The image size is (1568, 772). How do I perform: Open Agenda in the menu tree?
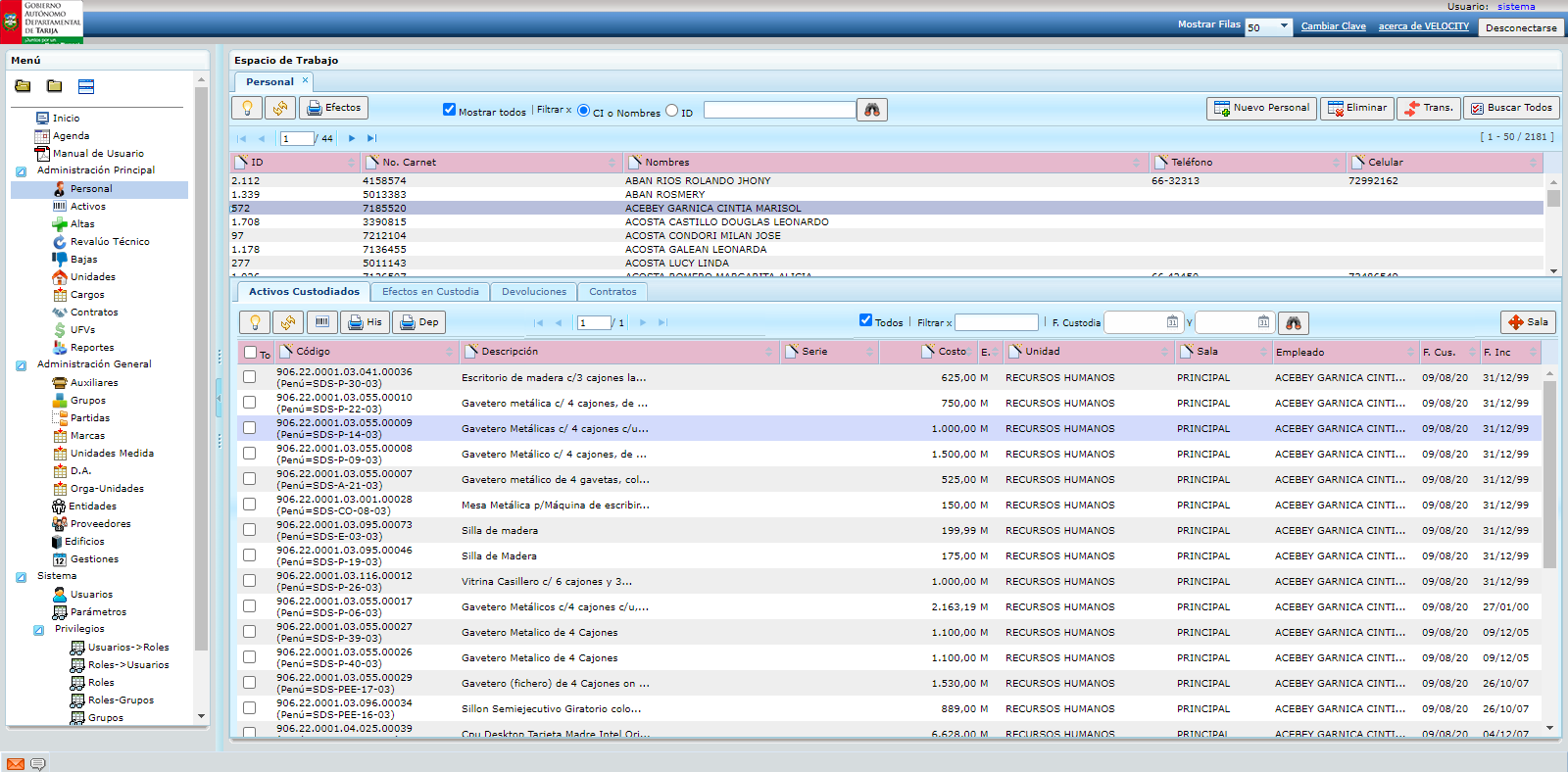tap(71, 135)
